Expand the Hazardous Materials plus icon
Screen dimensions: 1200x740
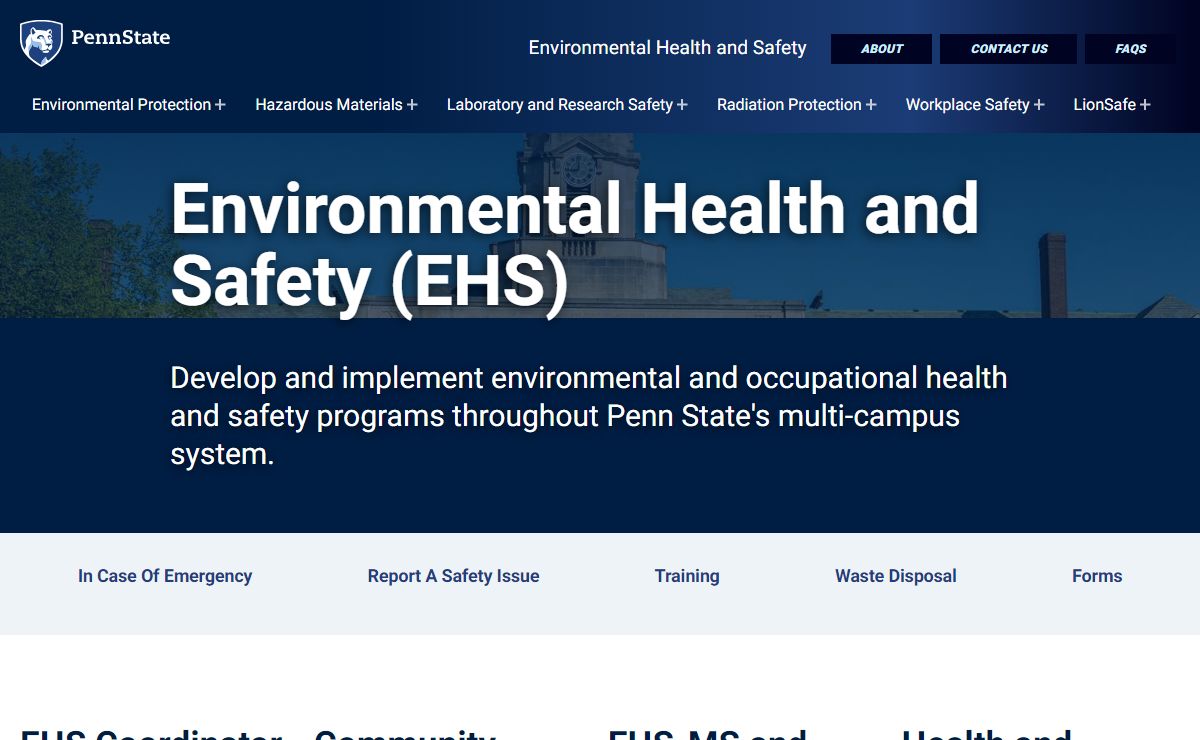tap(412, 105)
